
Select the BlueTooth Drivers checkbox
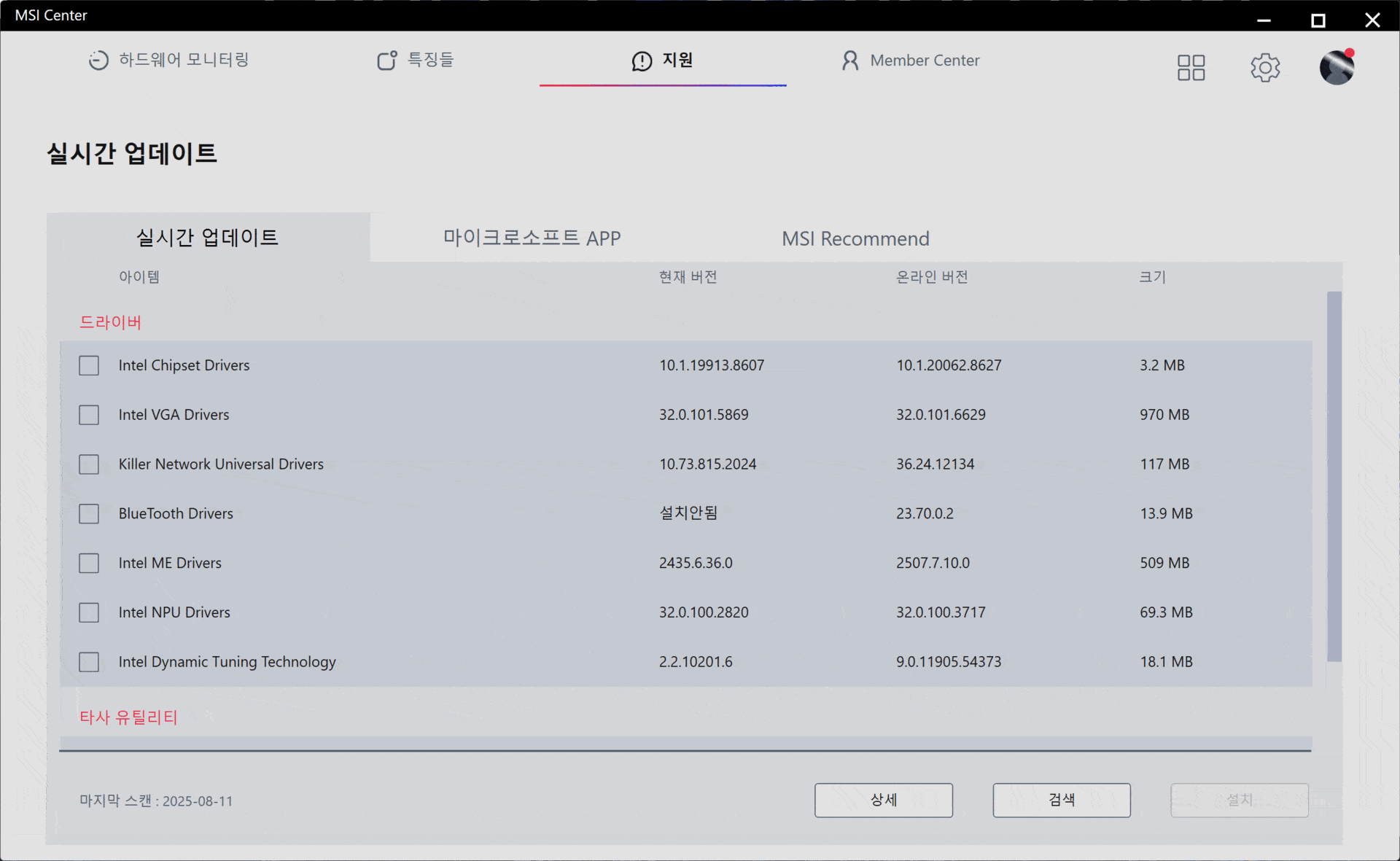pos(89,514)
